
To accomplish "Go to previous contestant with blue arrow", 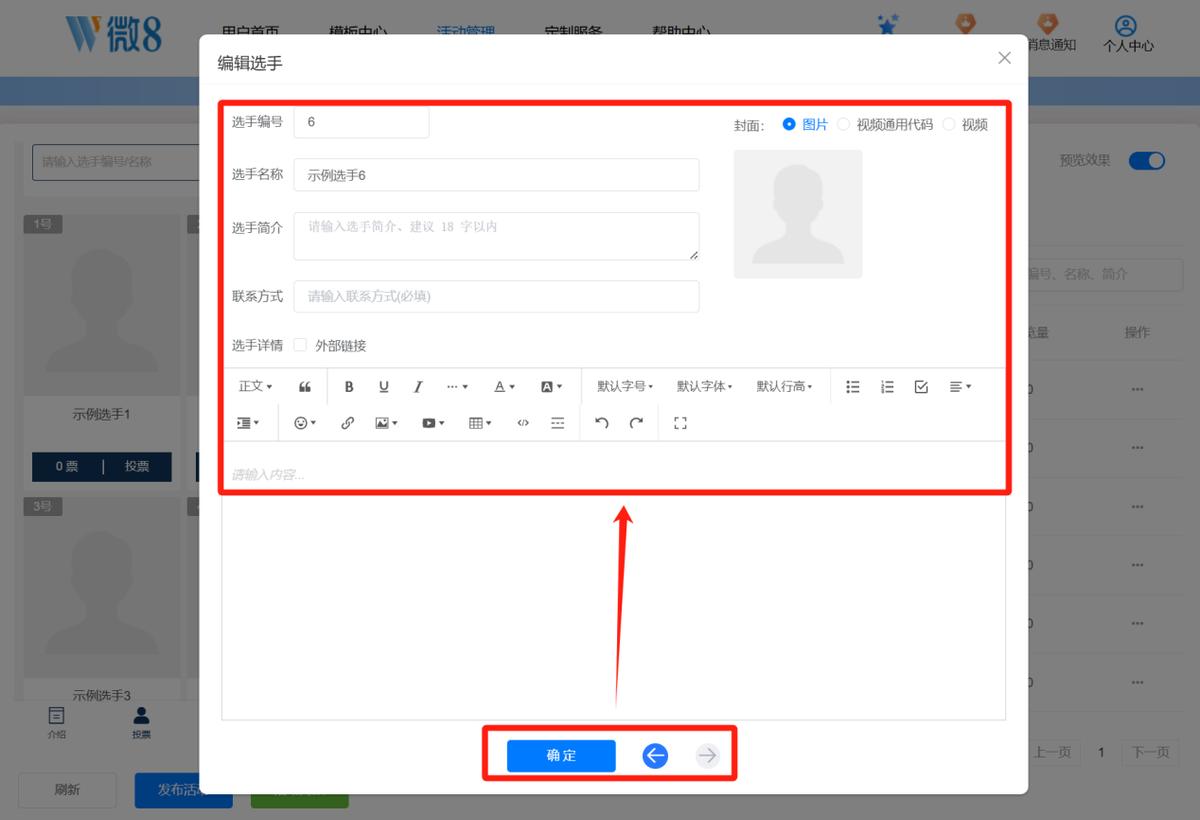I will (x=655, y=756).
